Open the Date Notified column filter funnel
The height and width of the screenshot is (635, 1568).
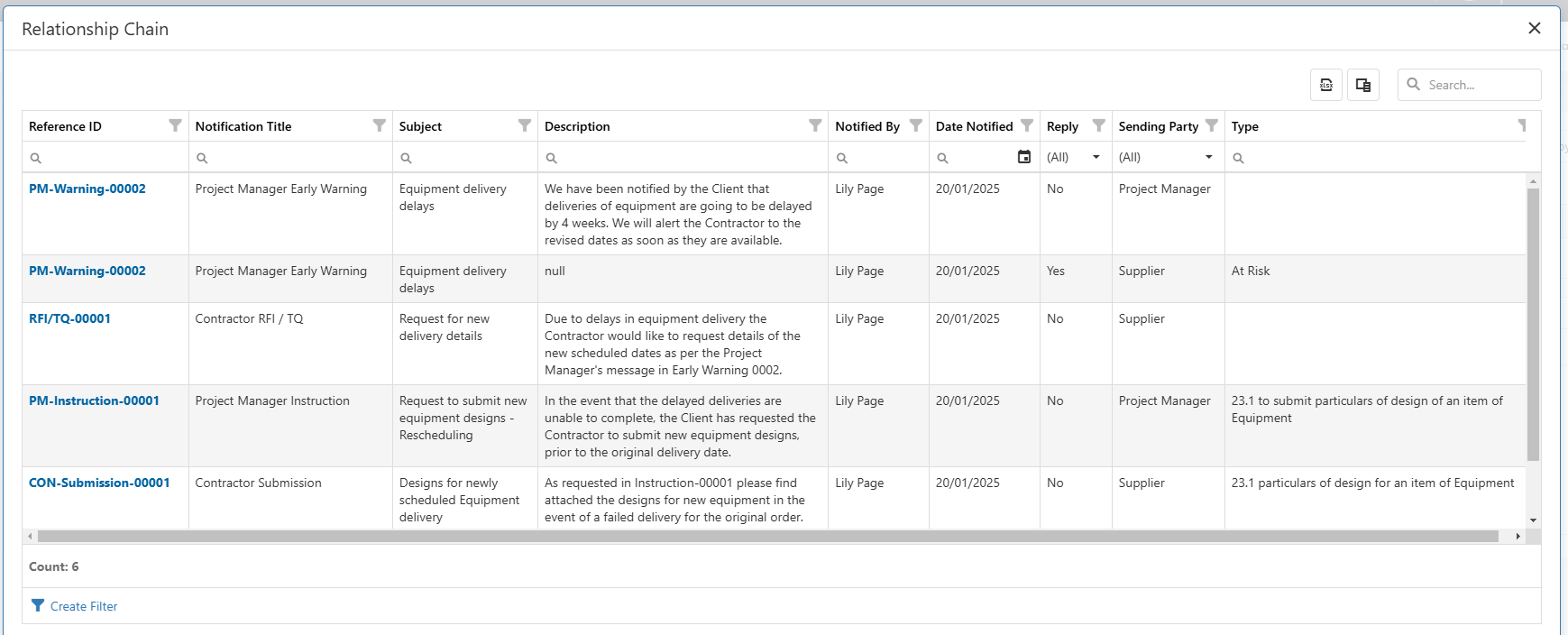[1027, 125]
